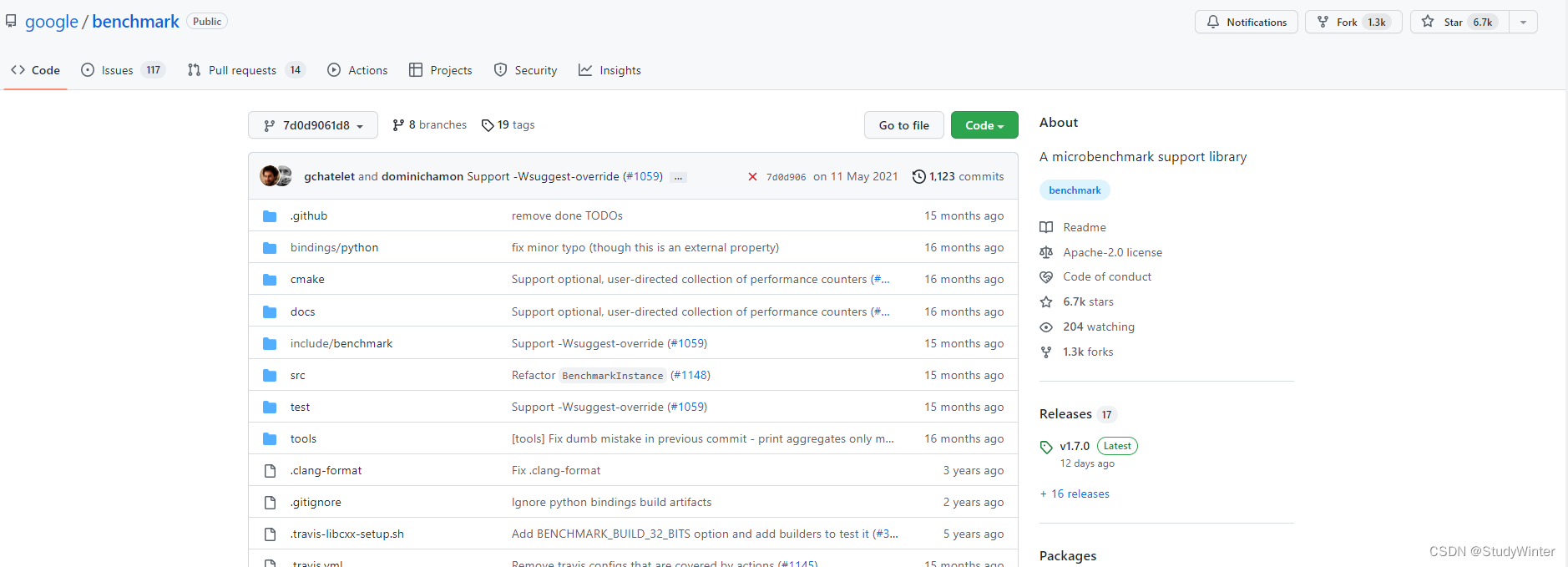This screenshot has width=1568, height=567.
Task: Click the Go to file button
Action: 904,125
